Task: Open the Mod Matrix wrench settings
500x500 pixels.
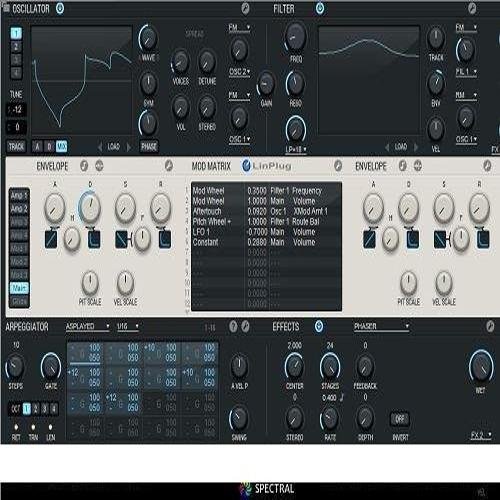Action: tap(338, 166)
